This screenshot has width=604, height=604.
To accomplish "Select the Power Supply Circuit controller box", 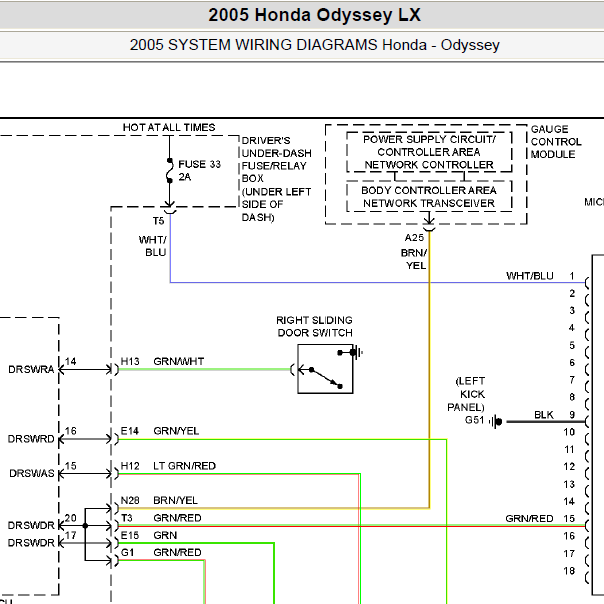I will click(429, 152).
